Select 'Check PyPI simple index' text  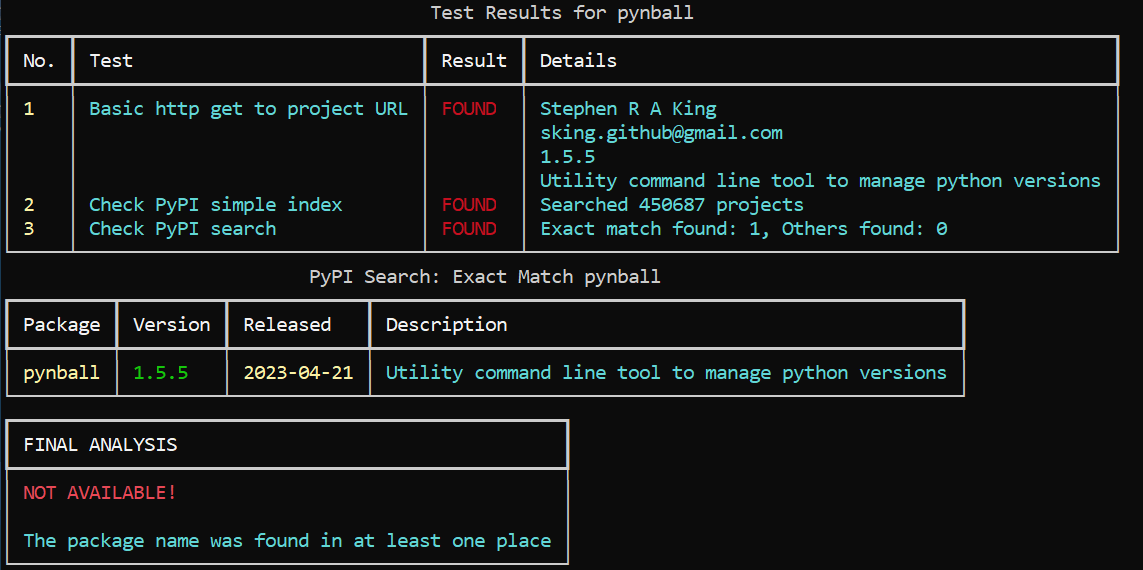[216, 205]
